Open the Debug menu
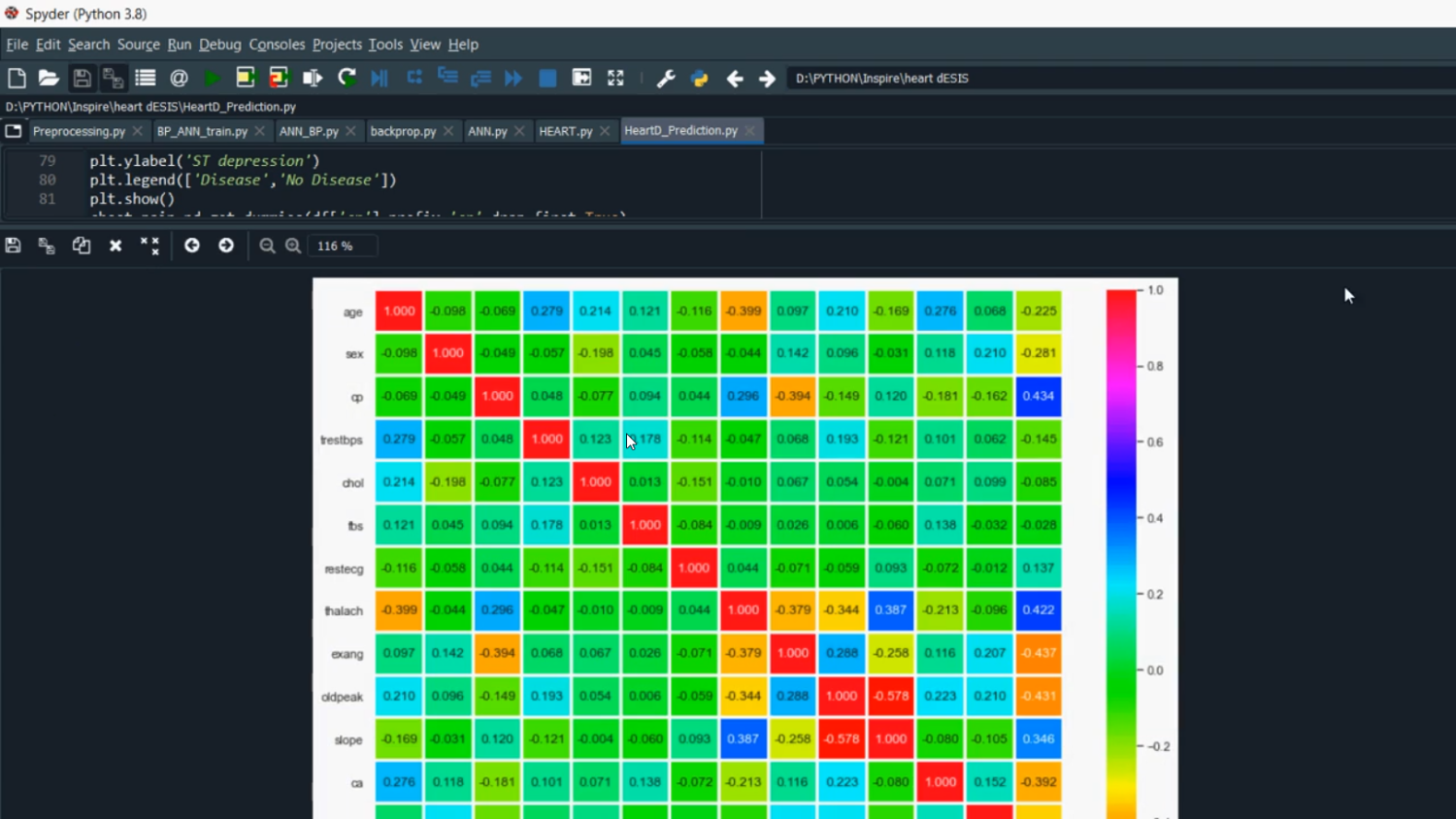Image resolution: width=1456 pixels, height=819 pixels. pos(219,45)
